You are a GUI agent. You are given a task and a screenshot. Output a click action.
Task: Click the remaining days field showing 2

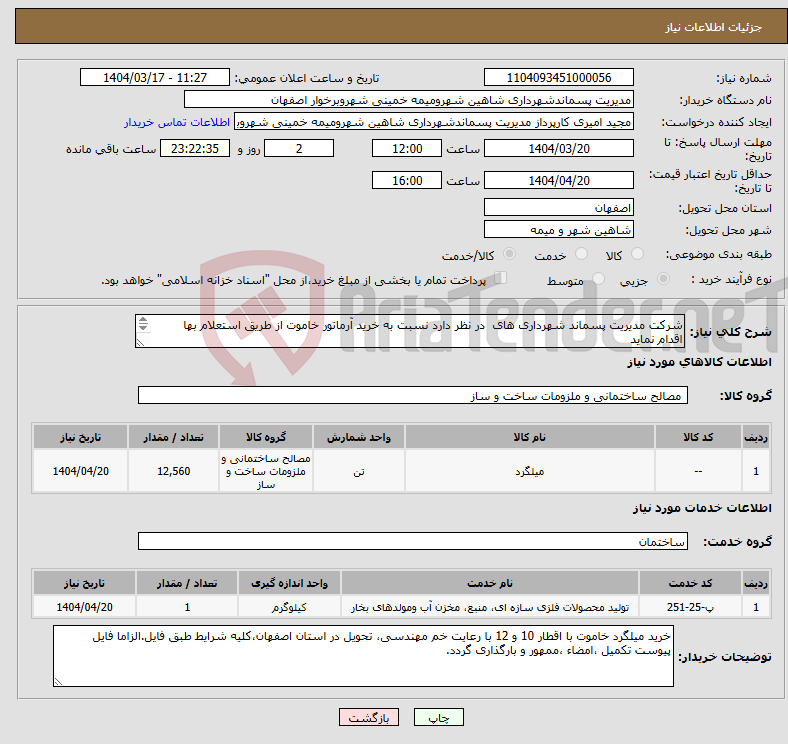click(299, 149)
